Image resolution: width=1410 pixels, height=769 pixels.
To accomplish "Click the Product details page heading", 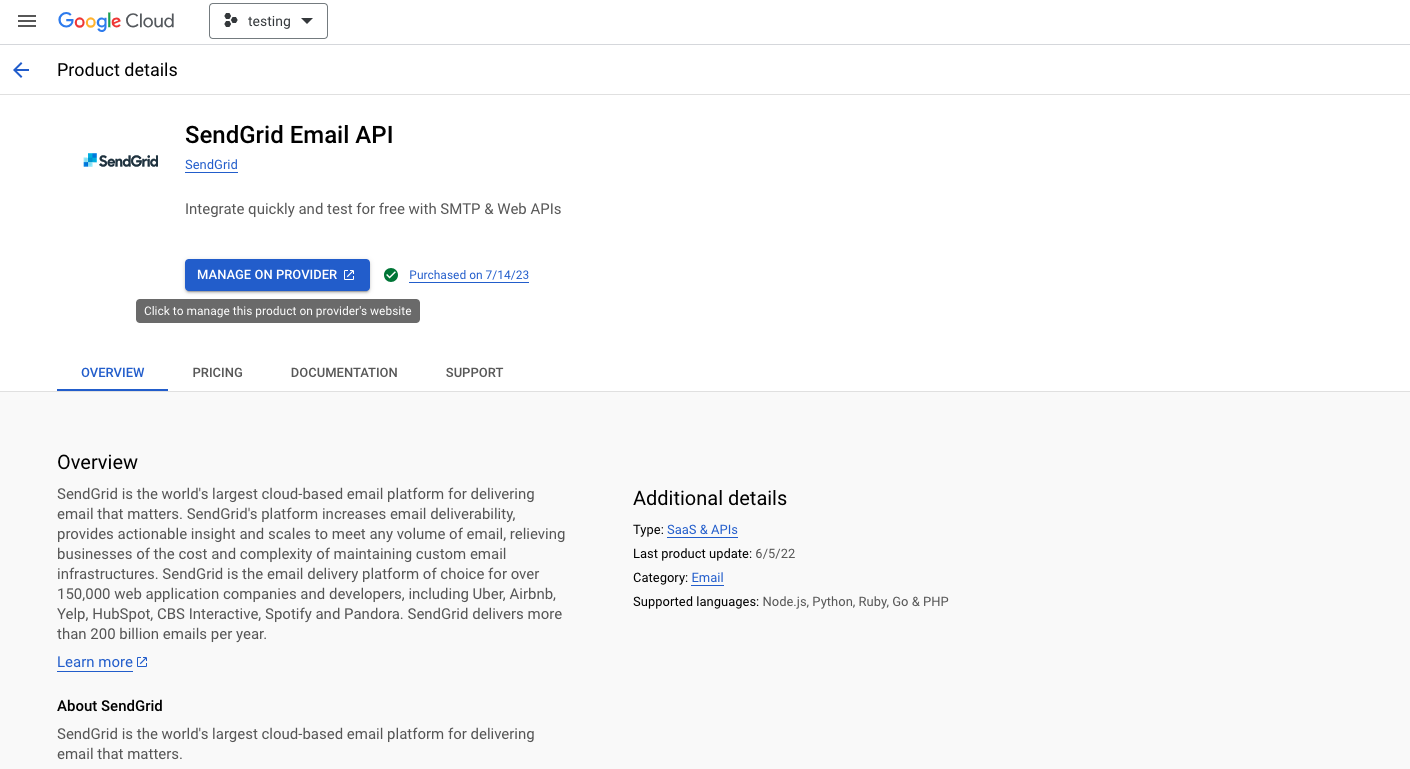I will click(117, 70).
